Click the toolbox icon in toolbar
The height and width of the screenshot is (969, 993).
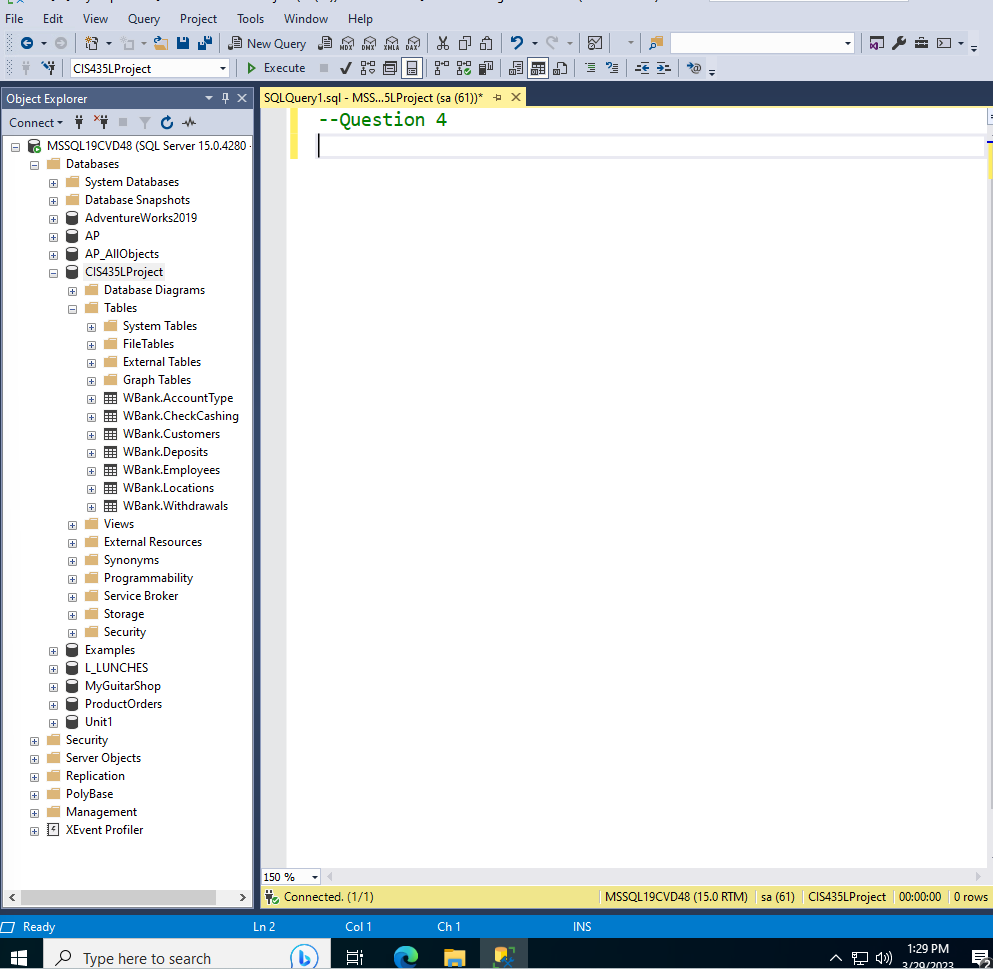(x=921, y=43)
